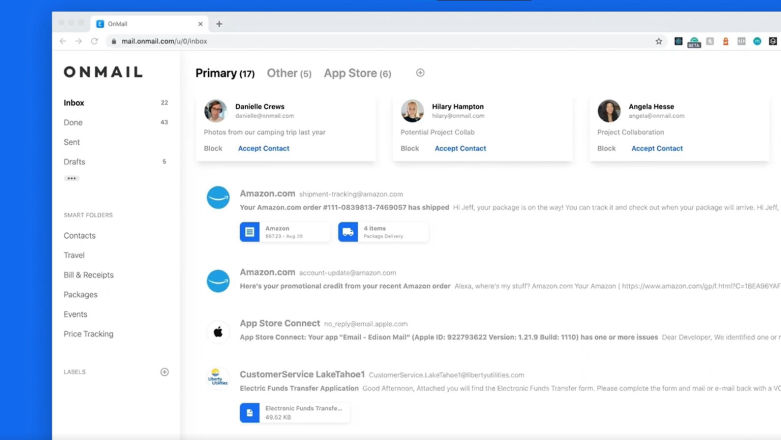Image resolution: width=781 pixels, height=440 pixels.
Task: Open a new browser tab
Action: coord(219,24)
